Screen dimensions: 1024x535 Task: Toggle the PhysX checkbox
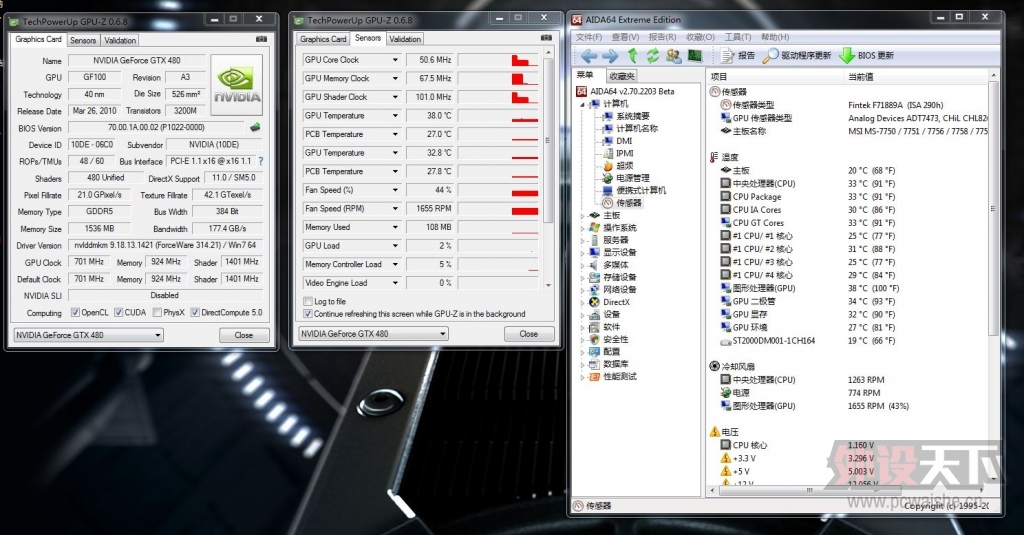click(x=157, y=312)
